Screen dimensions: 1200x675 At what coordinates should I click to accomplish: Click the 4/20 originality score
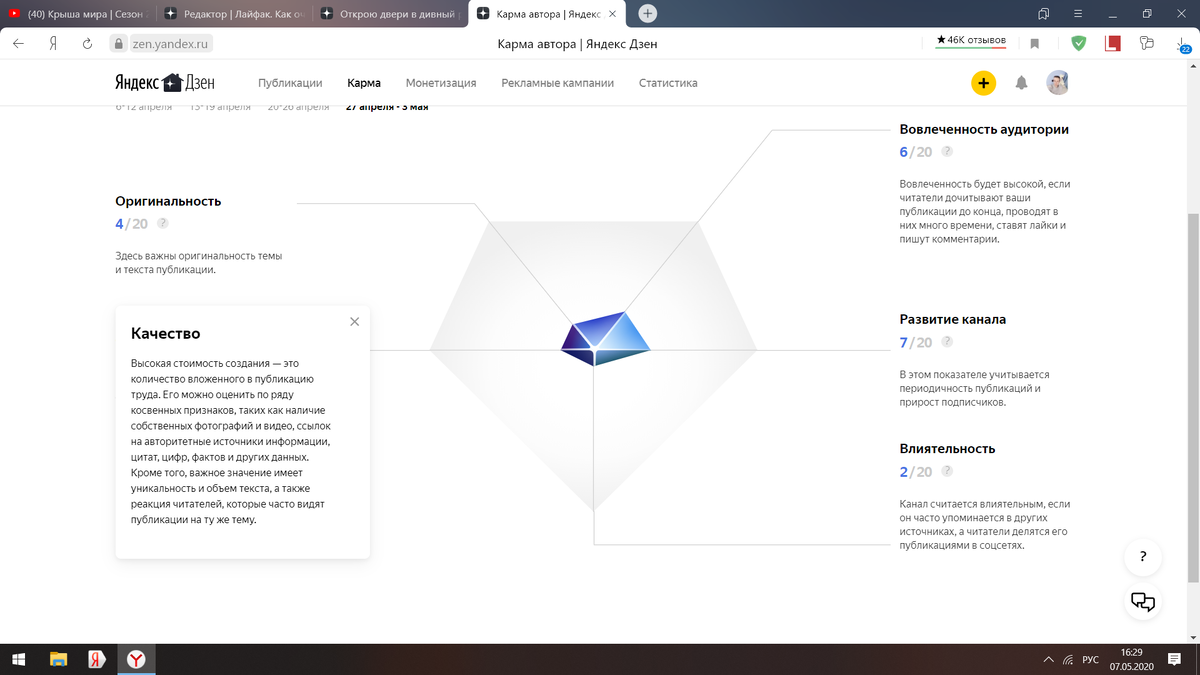tap(132, 224)
